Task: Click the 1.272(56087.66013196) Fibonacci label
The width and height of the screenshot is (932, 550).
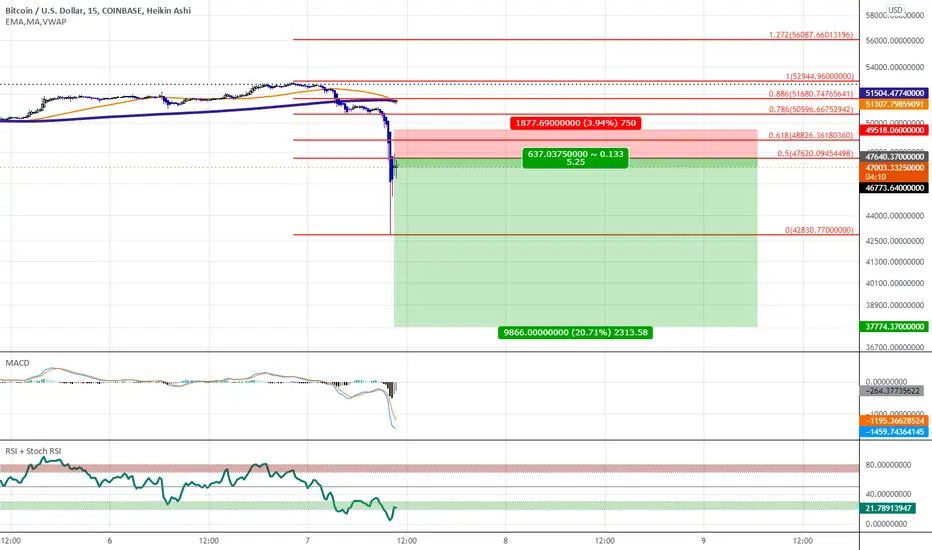Action: [x=811, y=34]
